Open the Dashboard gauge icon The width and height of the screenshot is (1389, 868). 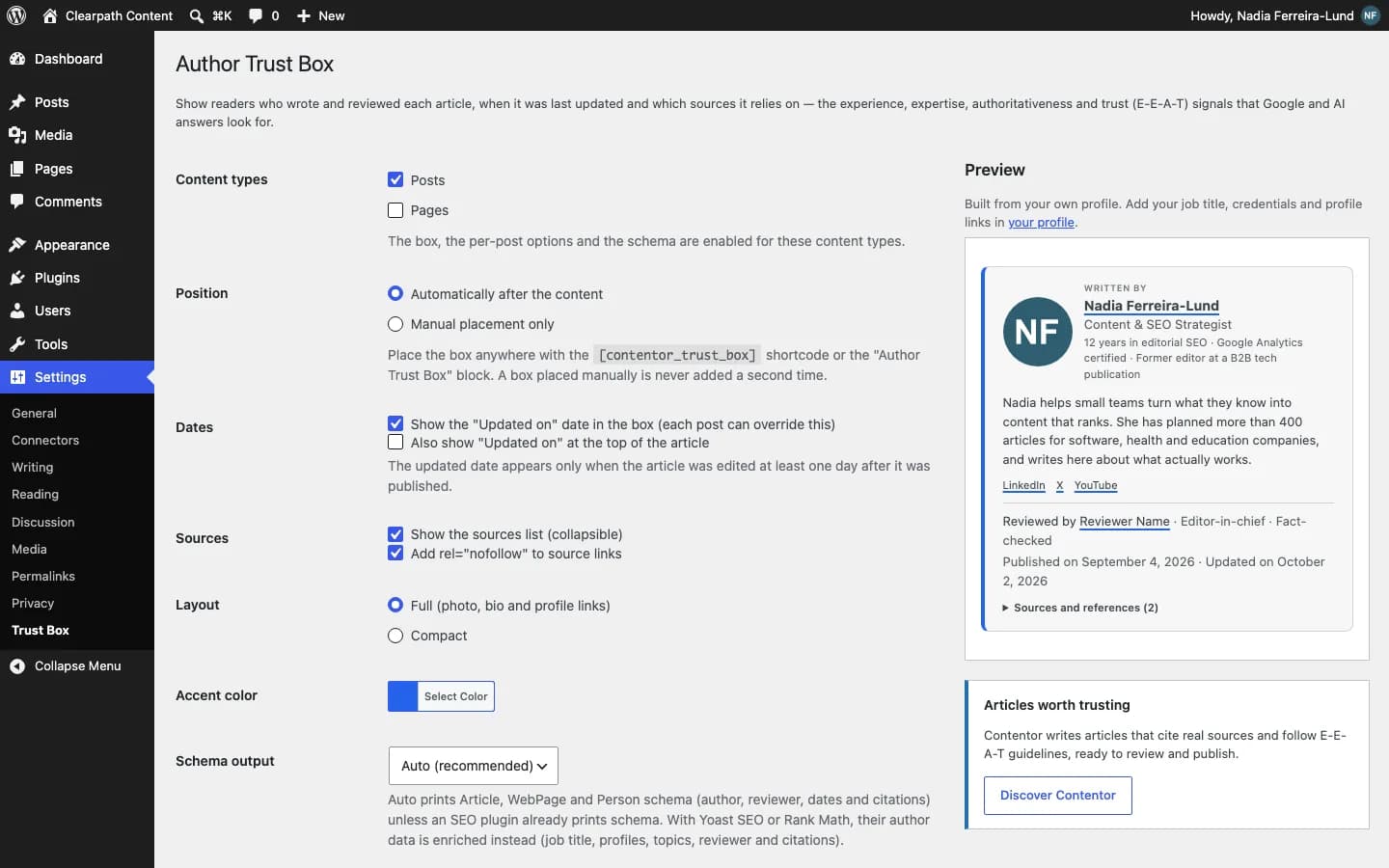[17, 59]
